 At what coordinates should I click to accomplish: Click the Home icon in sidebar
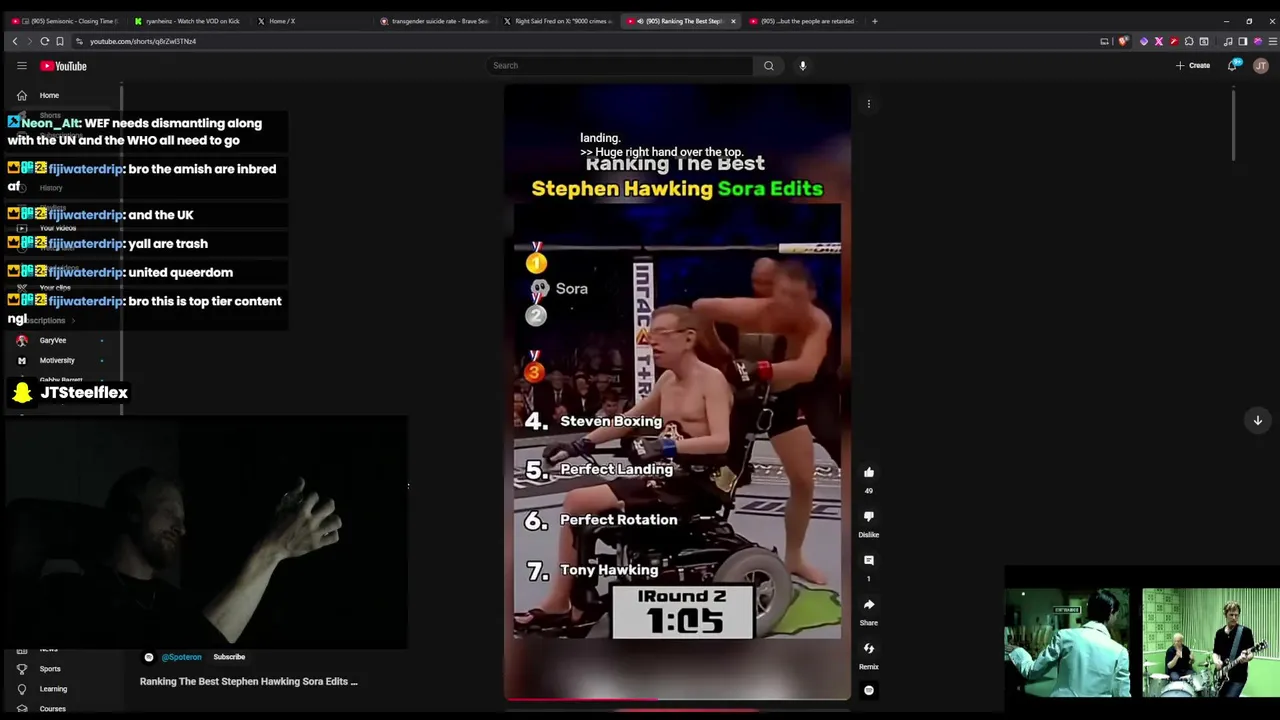[x=22, y=95]
